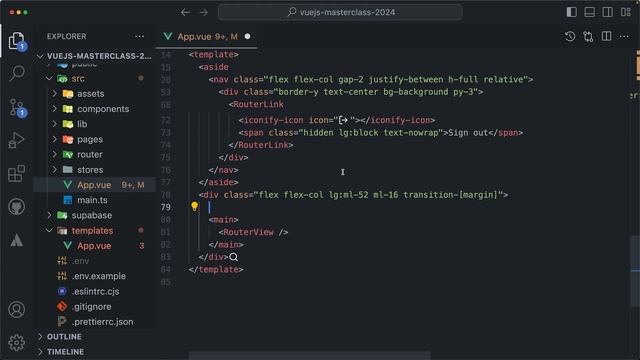The width and height of the screenshot is (640, 360).
Task: Open the .env file
Action: pos(94,261)
